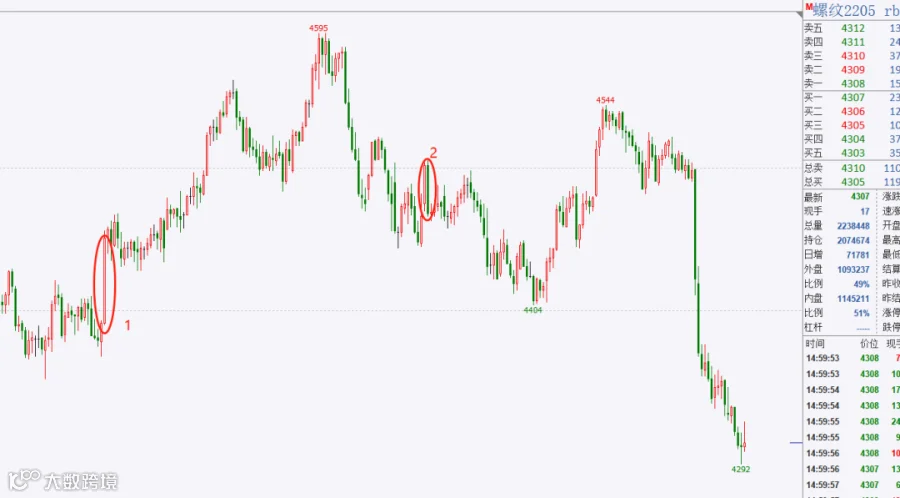Click the 时间 column header in tick list
Viewport: 900px width, 498px height.
point(814,344)
